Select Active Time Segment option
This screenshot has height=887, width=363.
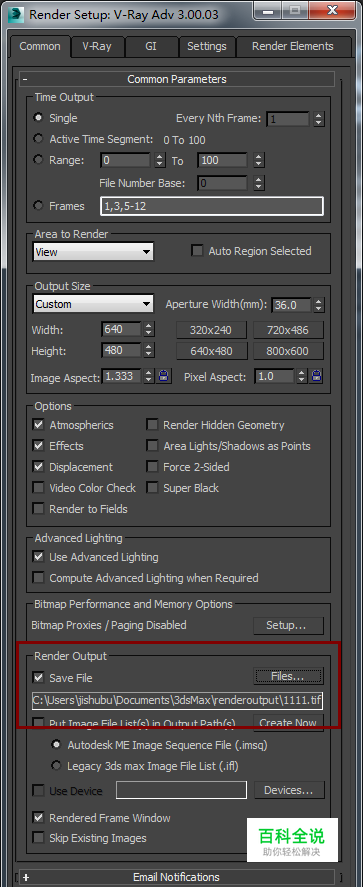[x=38, y=139]
